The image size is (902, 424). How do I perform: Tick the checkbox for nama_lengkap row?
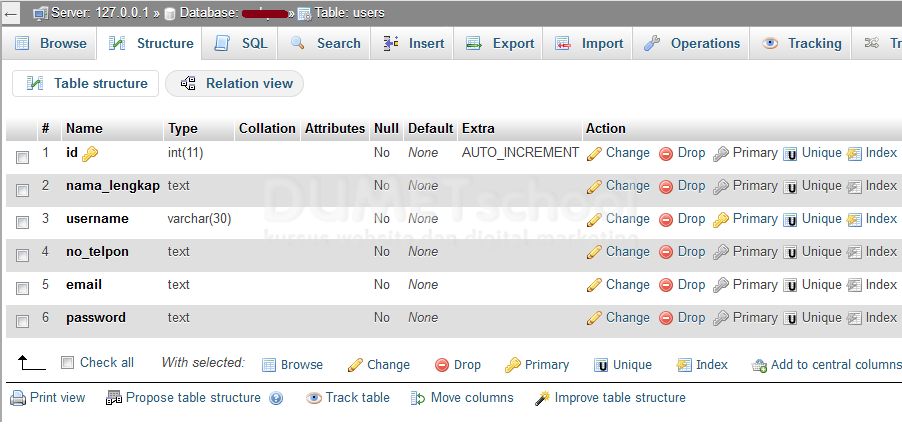(x=22, y=190)
